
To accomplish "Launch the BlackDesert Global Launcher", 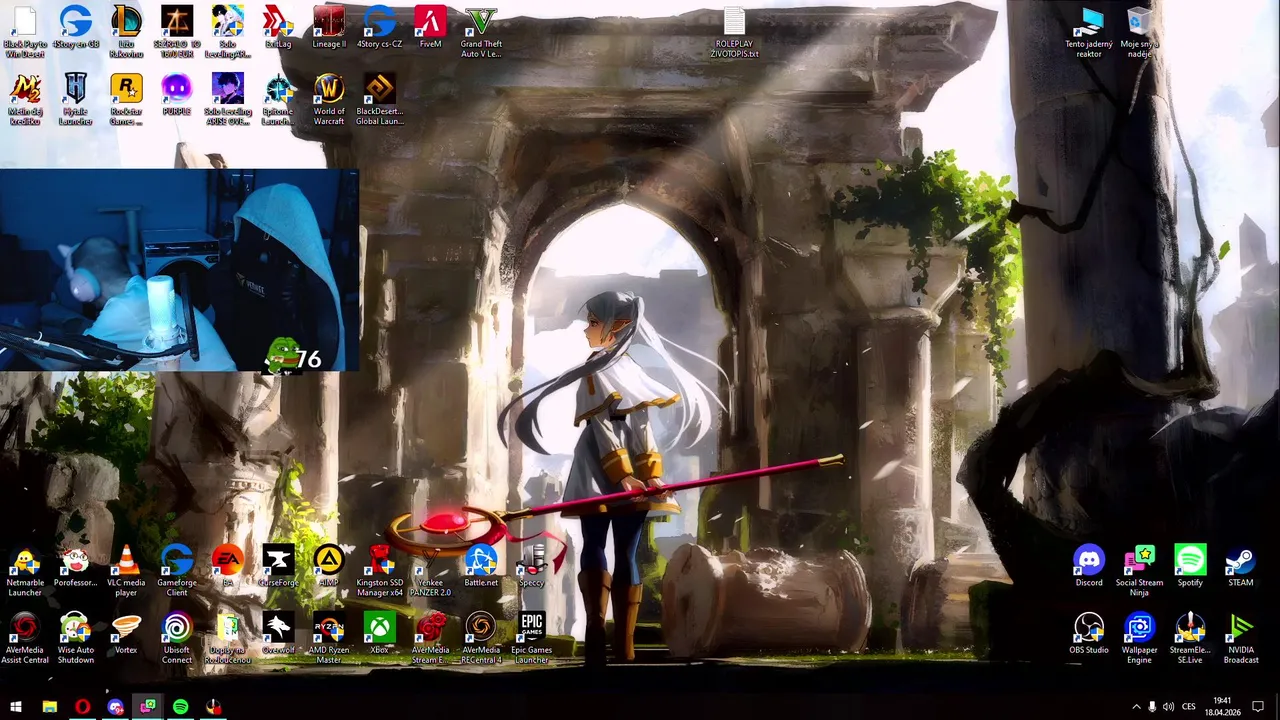I will tap(379, 100).
